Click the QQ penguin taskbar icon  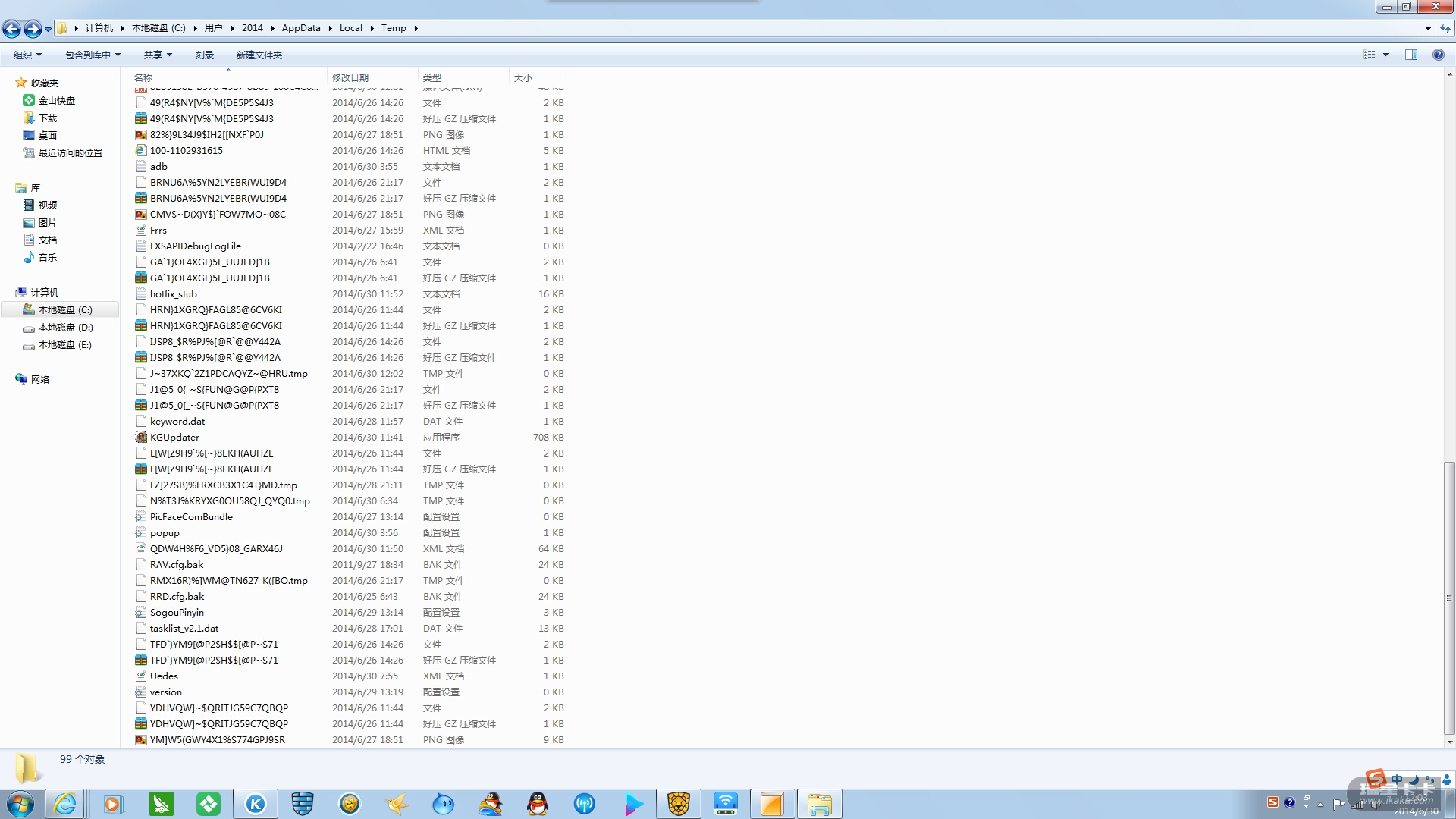pyautogui.click(x=538, y=804)
